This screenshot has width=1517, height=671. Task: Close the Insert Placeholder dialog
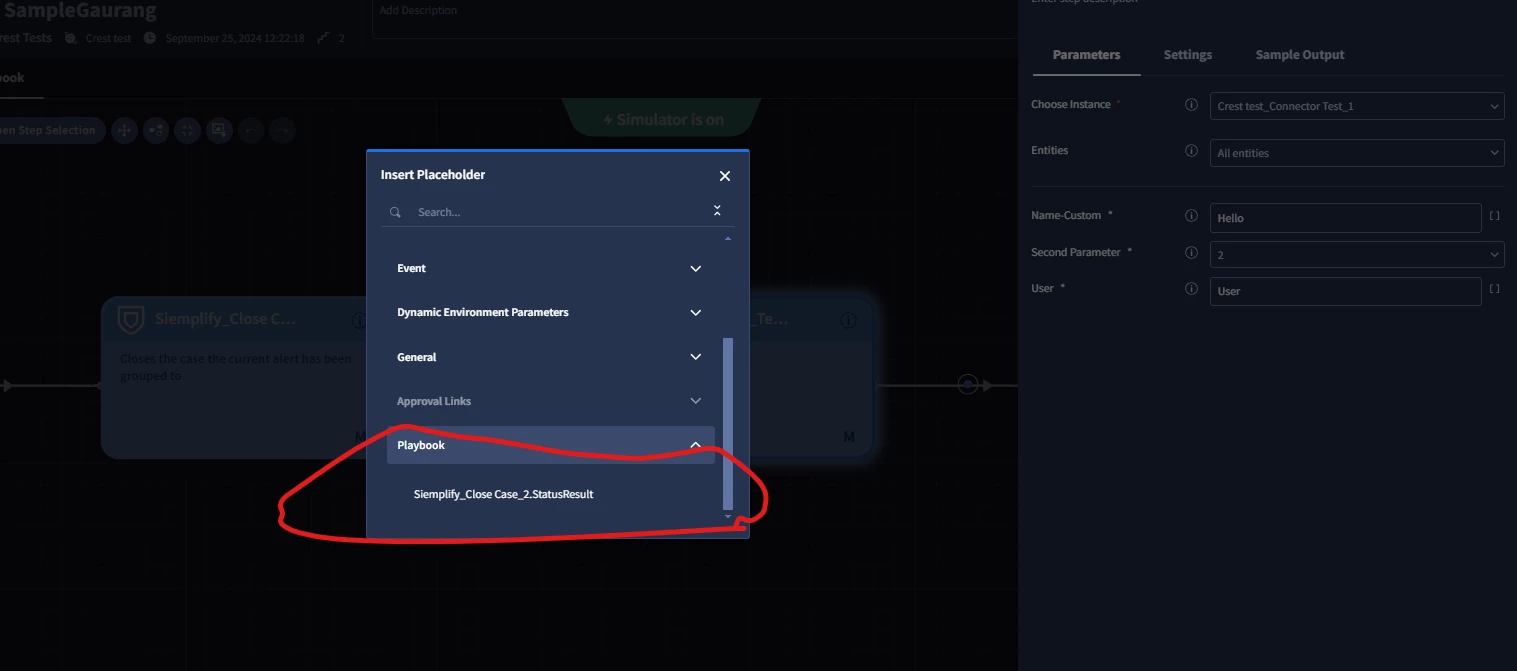725,176
